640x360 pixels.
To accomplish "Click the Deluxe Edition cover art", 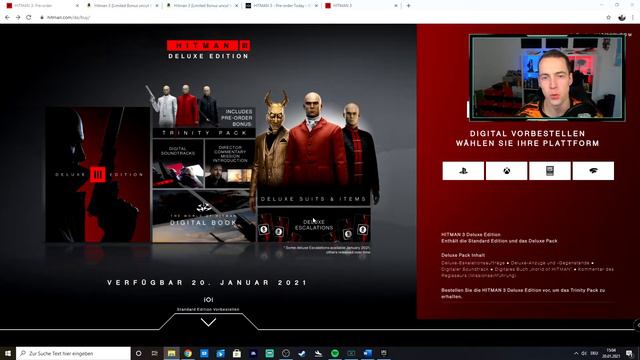I will click(98, 174).
